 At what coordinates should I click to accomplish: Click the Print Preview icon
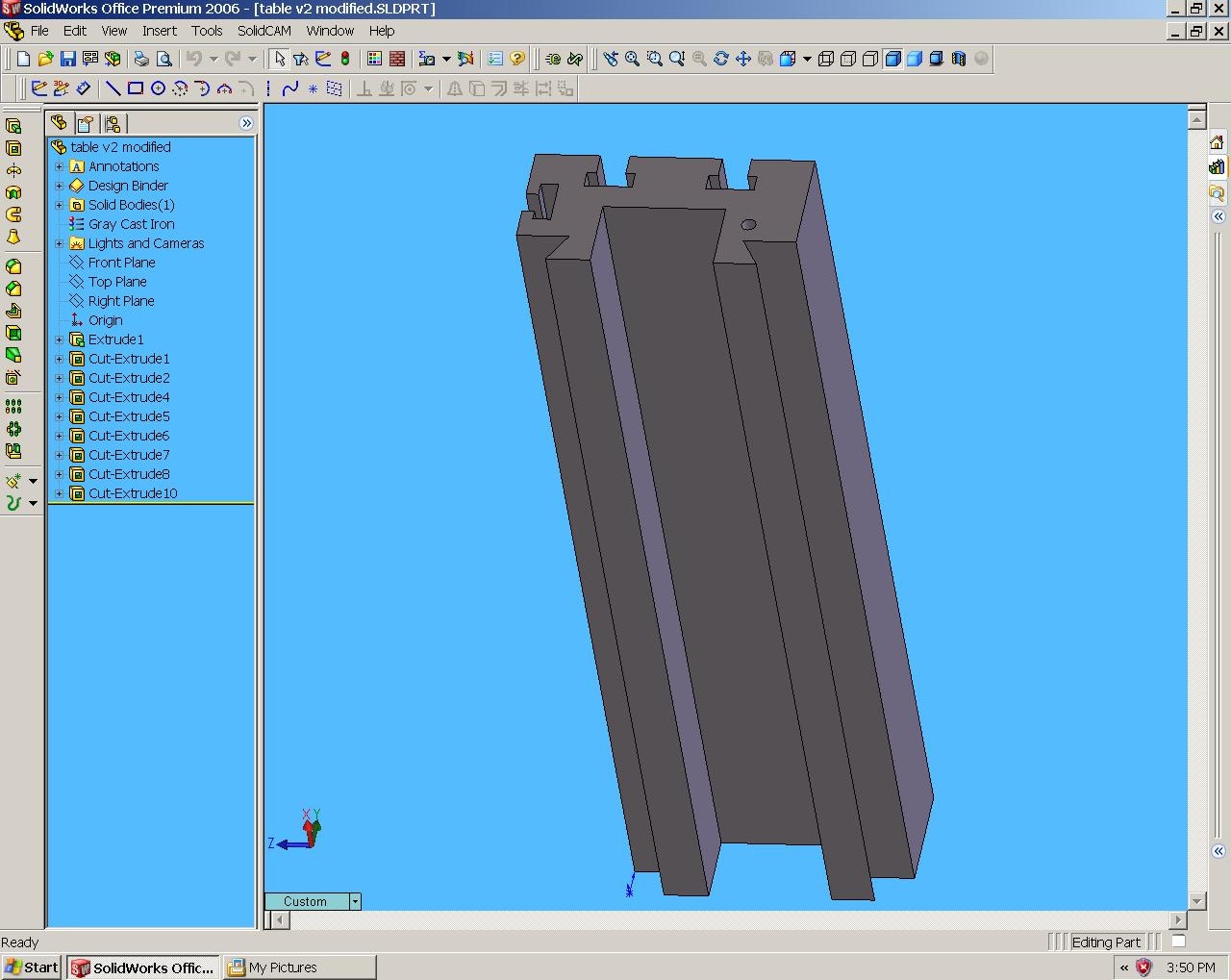pos(164,59)
